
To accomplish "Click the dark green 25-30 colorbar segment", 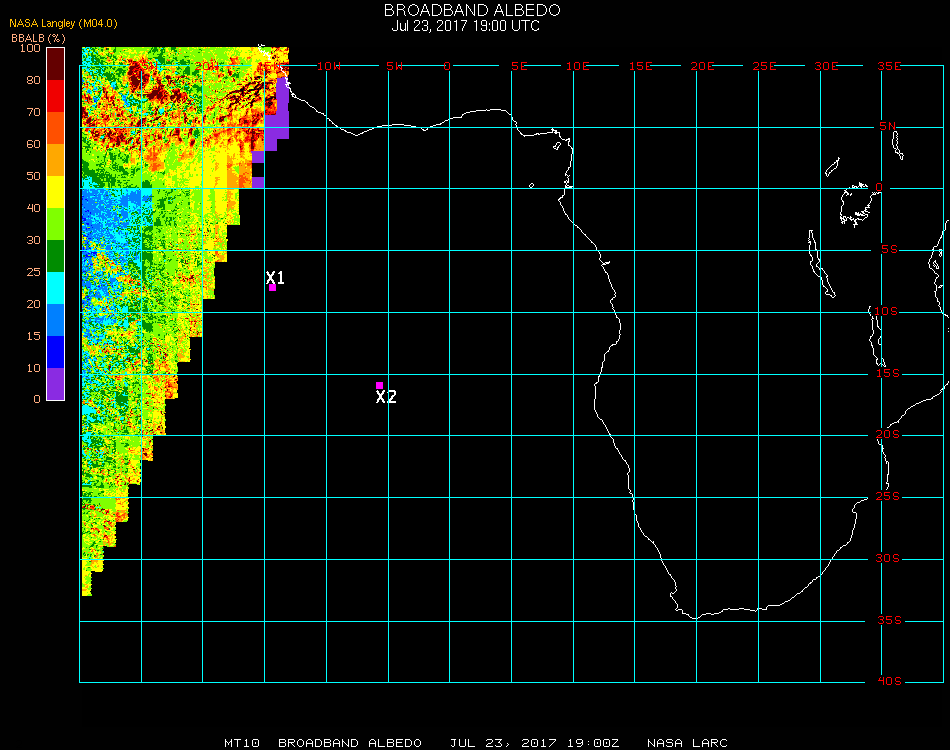I will point(56,256).
